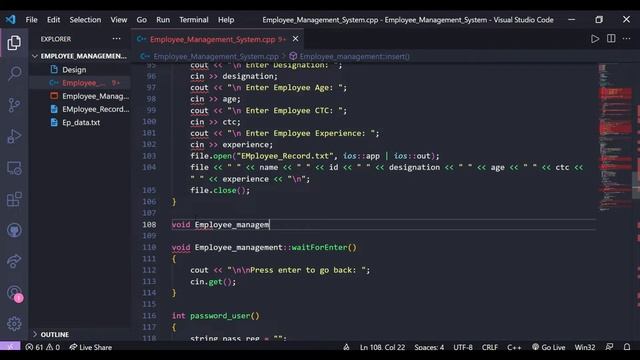Click the Go Live server button

(549, 347)
